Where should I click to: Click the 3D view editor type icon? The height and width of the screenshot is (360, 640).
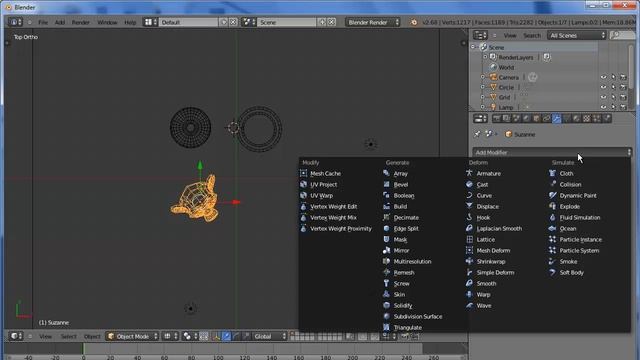coord(16,336)
